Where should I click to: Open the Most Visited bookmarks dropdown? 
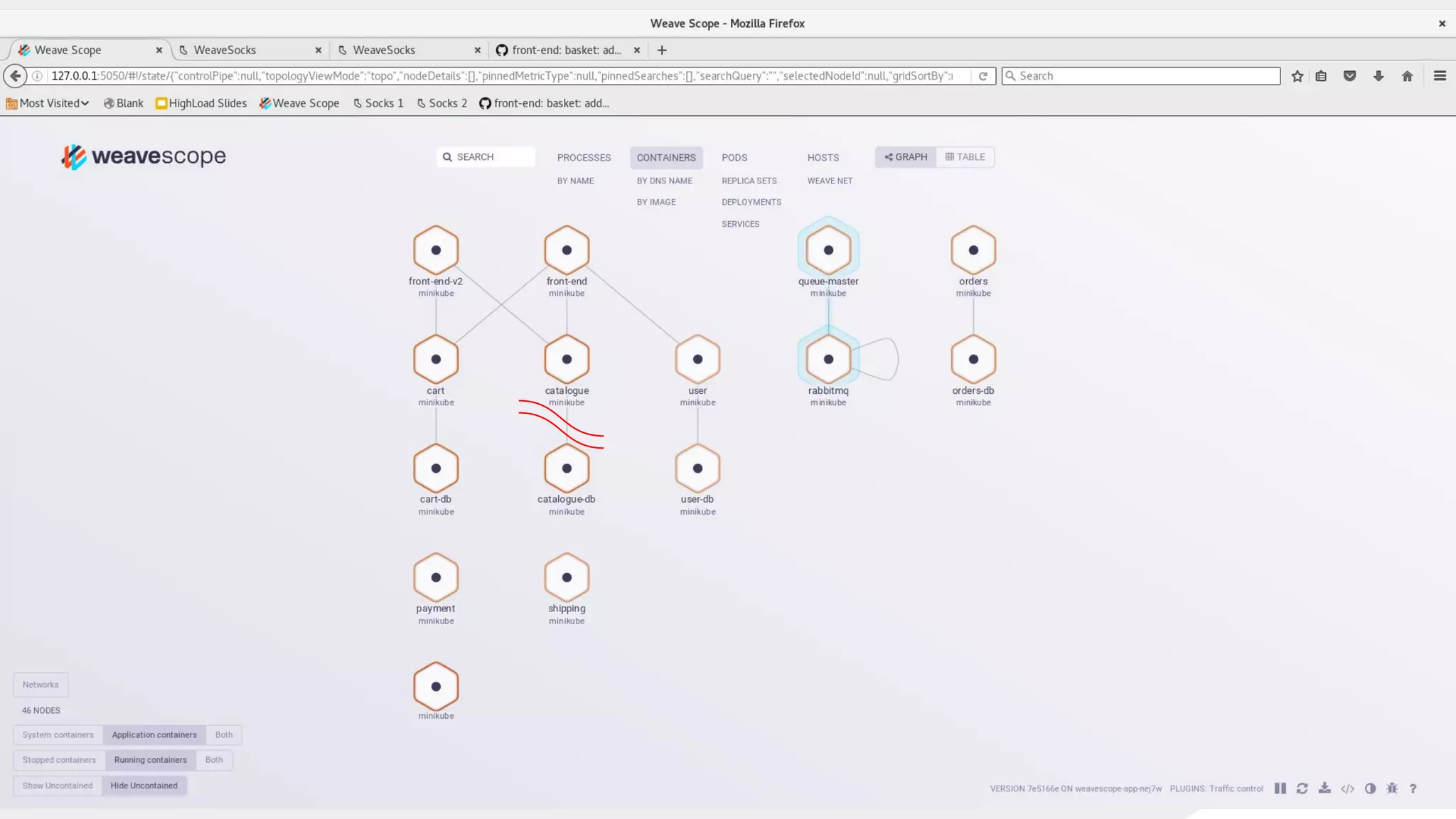coord(48,103)
